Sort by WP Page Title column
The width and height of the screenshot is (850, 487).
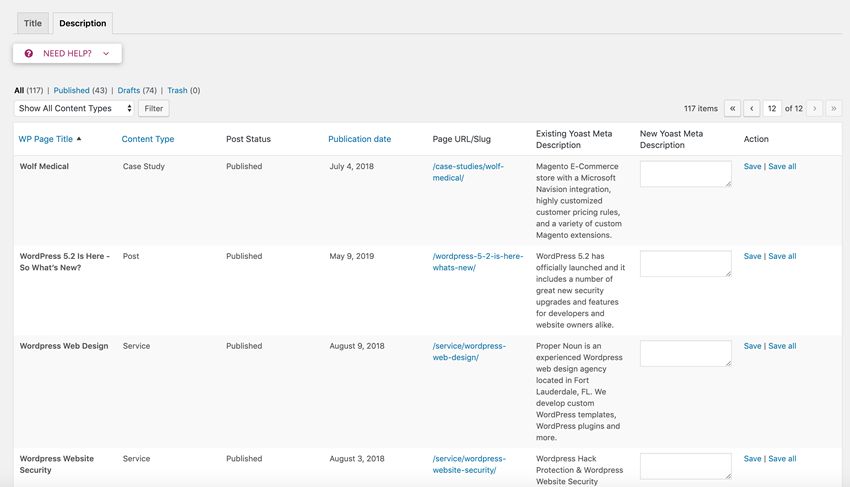click(x=46, y=139)
